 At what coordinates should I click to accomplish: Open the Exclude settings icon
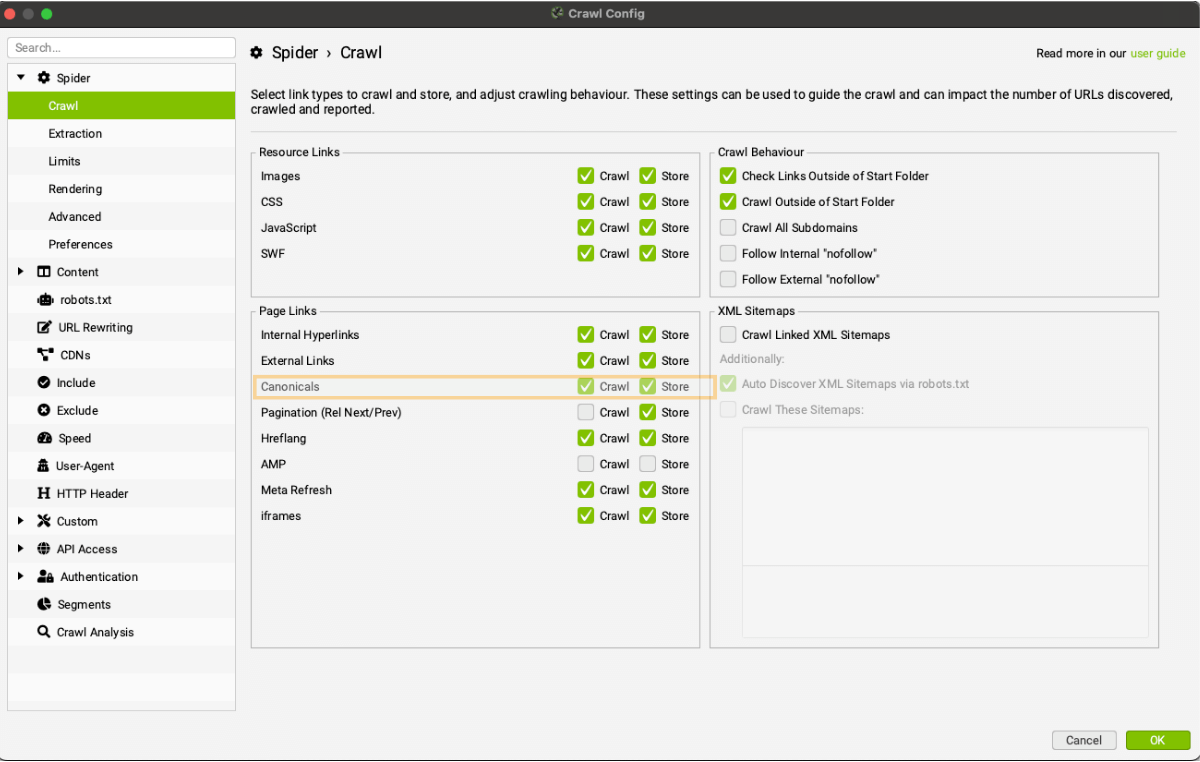point(42,410)
